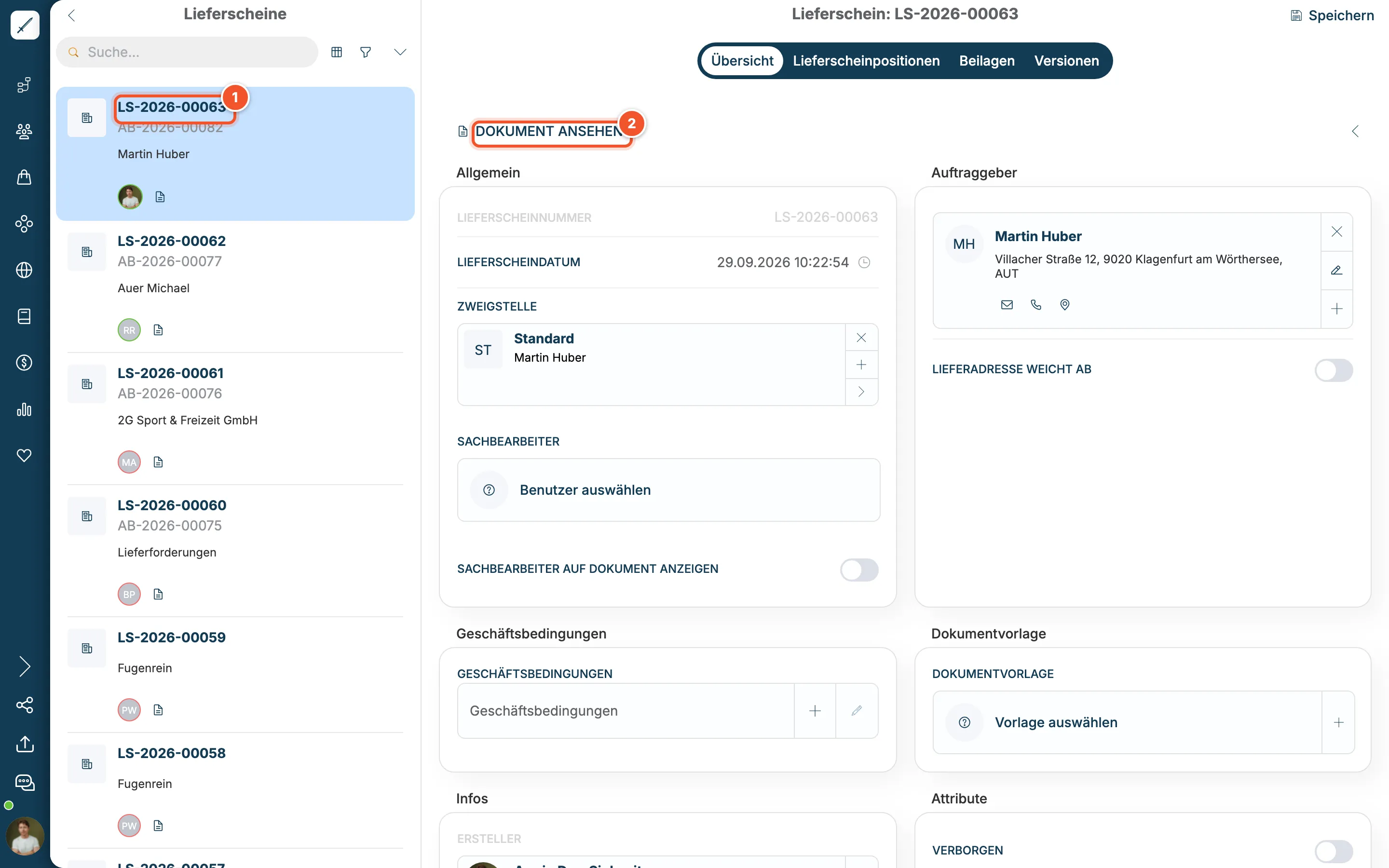Open delivery note LS-2026-00060
This screenshot has width=1389, height=868.
point(235,551)
